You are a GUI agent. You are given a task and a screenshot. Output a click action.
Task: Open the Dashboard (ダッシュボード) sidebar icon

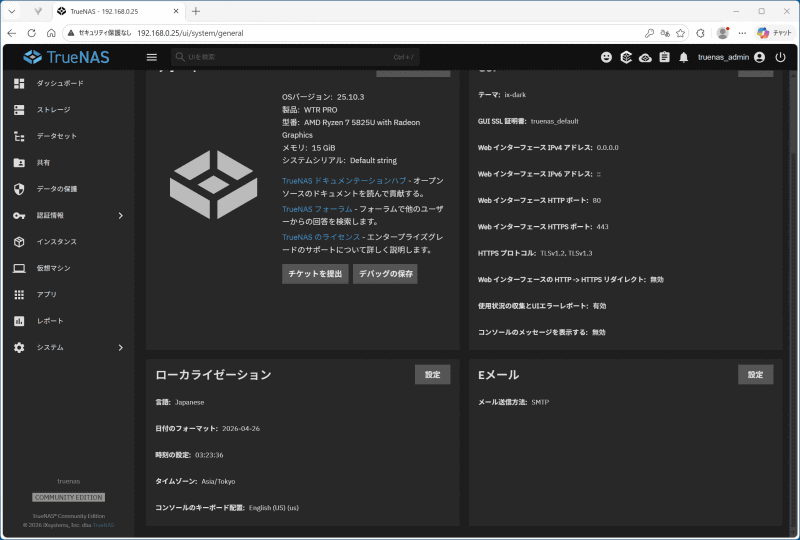click(19, 83)
